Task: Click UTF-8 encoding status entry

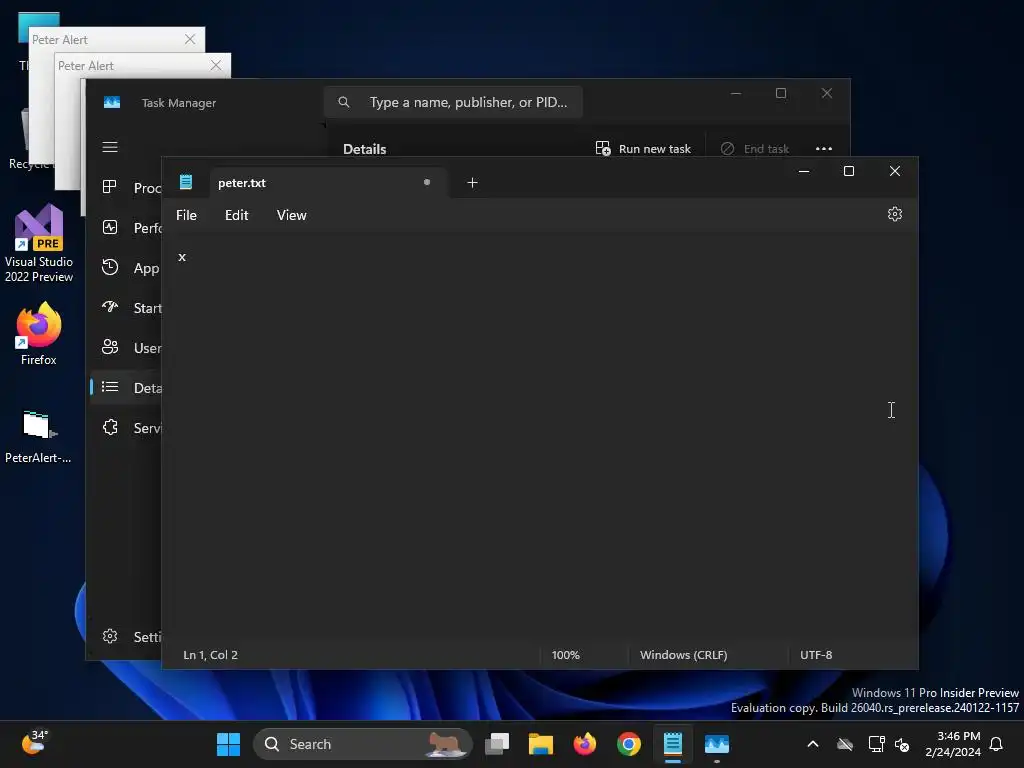Action: pyautogui.click(x=816, y=654)
